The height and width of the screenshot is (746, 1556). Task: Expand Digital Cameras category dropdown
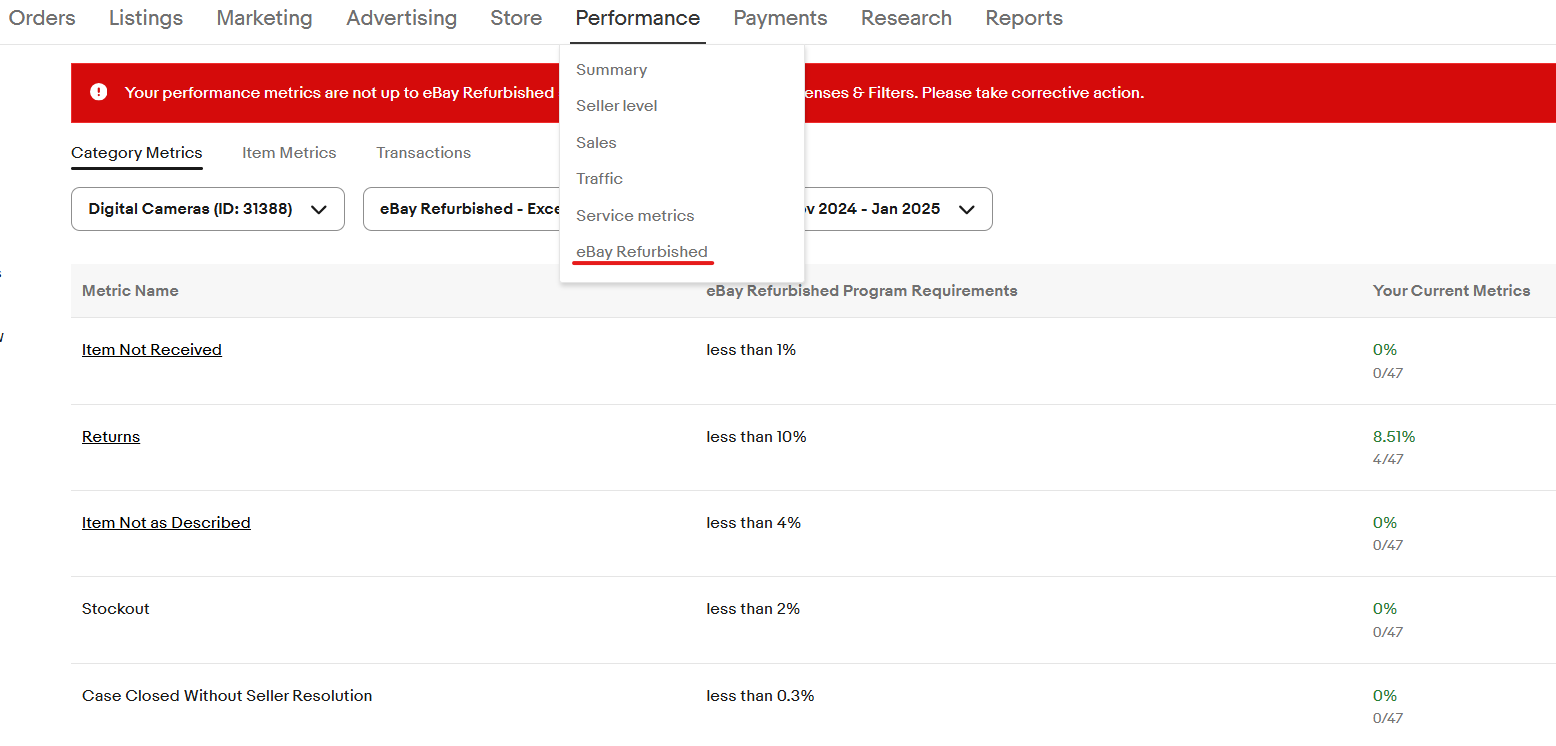click(x=208, y=209)
